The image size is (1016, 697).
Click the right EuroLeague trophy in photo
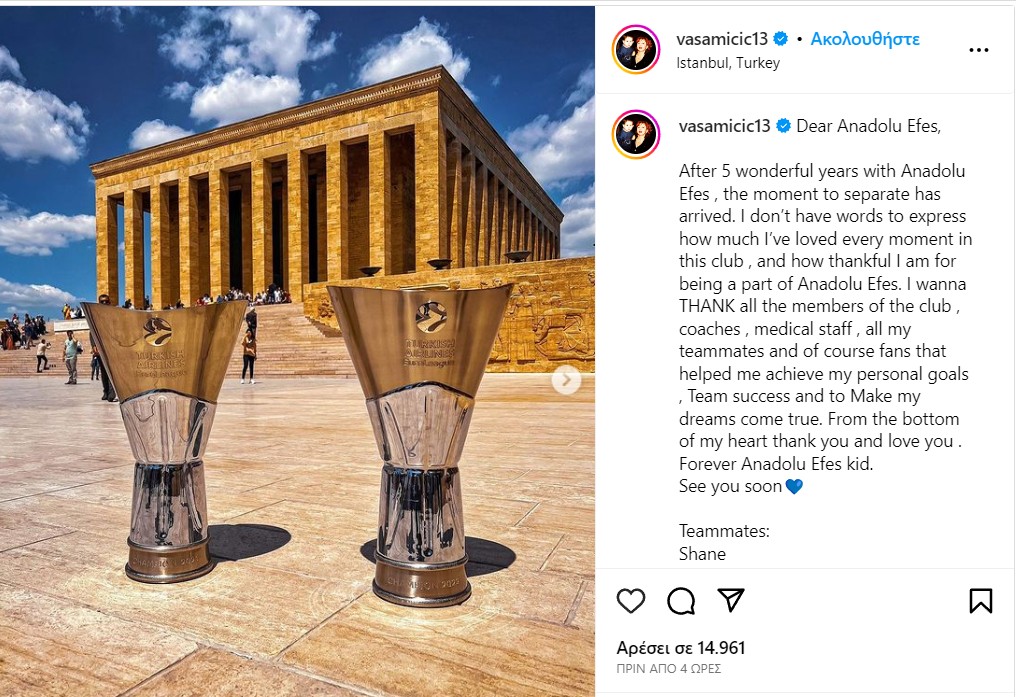coord(420,444)
